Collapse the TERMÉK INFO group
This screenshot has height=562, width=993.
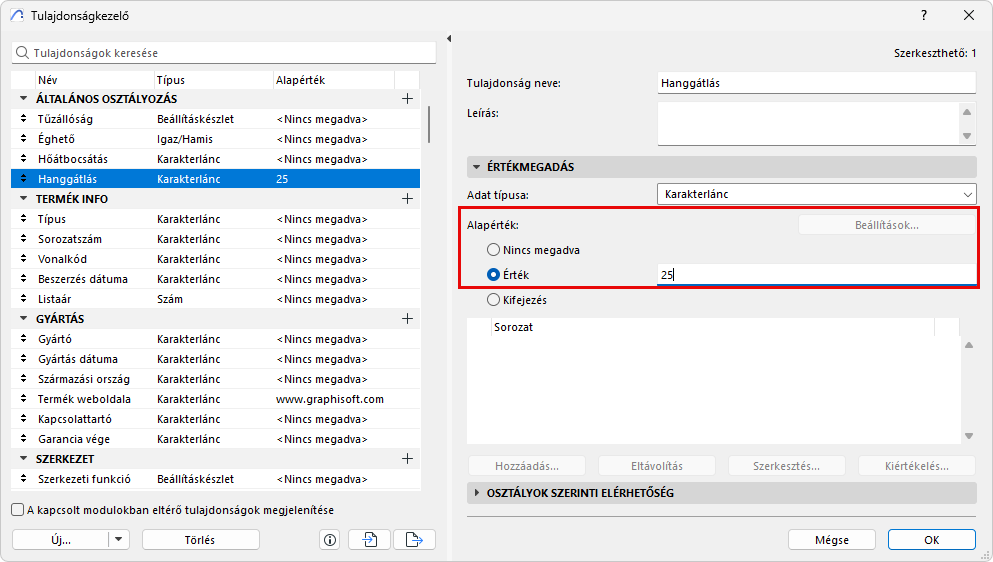click(x=23, y=199)
